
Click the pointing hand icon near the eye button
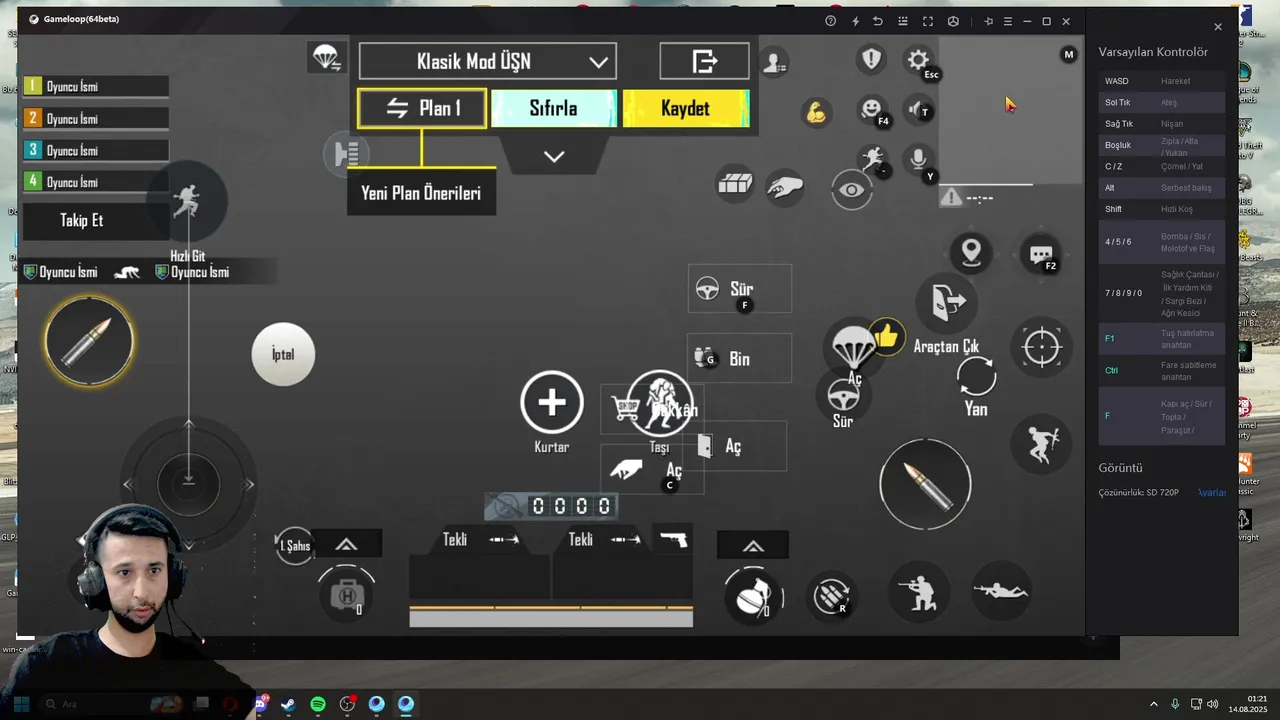pos(785,187)
